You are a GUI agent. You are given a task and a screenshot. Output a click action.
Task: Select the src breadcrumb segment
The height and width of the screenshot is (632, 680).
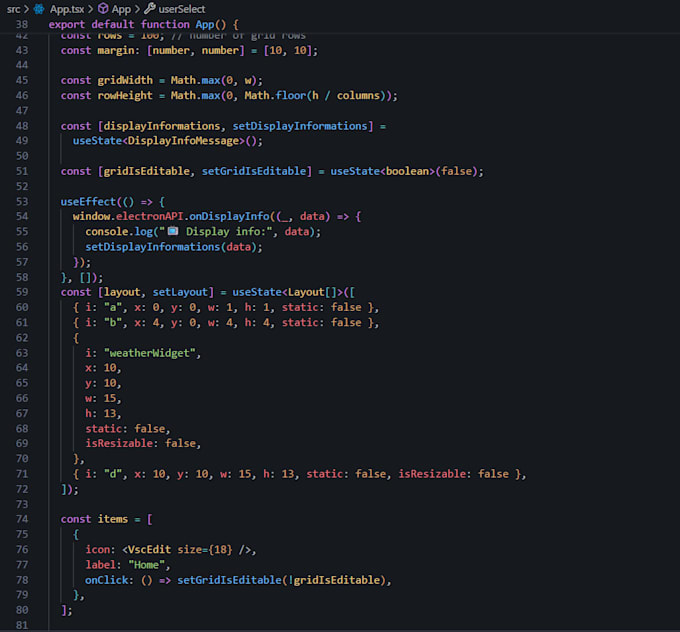coord(13,9)
